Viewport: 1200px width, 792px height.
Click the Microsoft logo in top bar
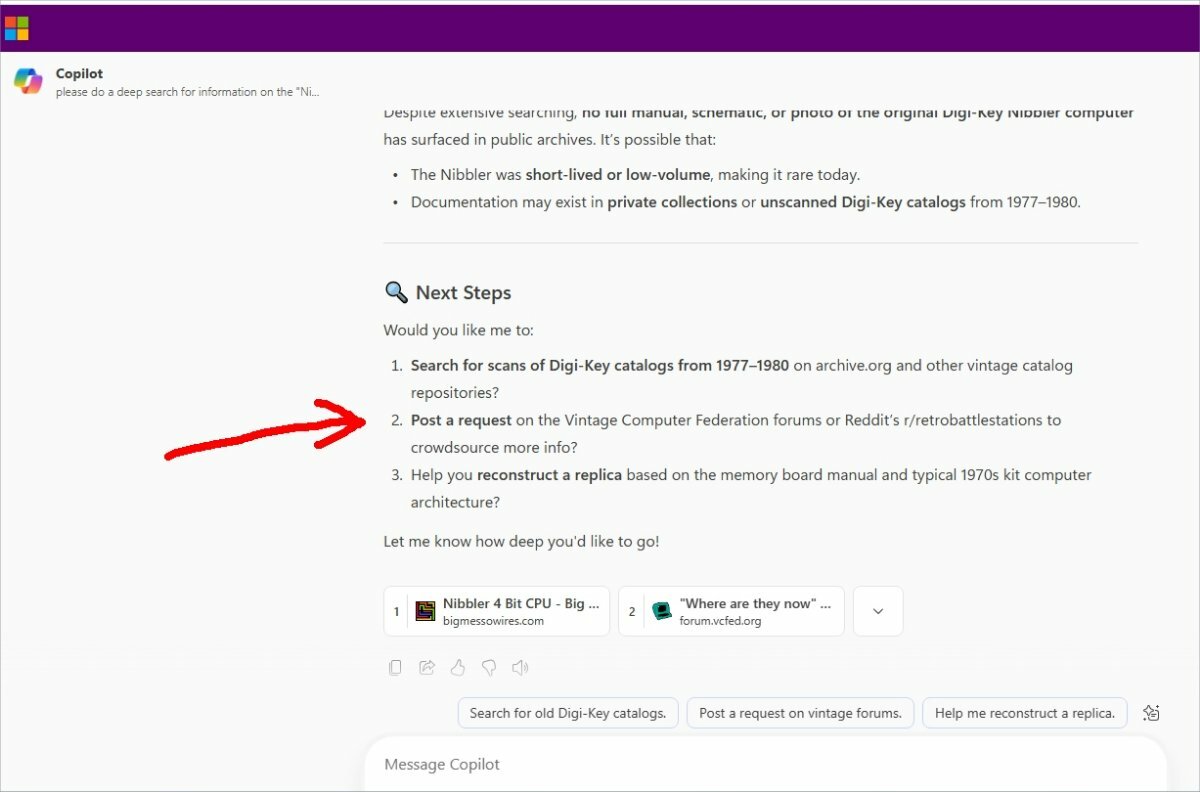(x=16, y=28)
